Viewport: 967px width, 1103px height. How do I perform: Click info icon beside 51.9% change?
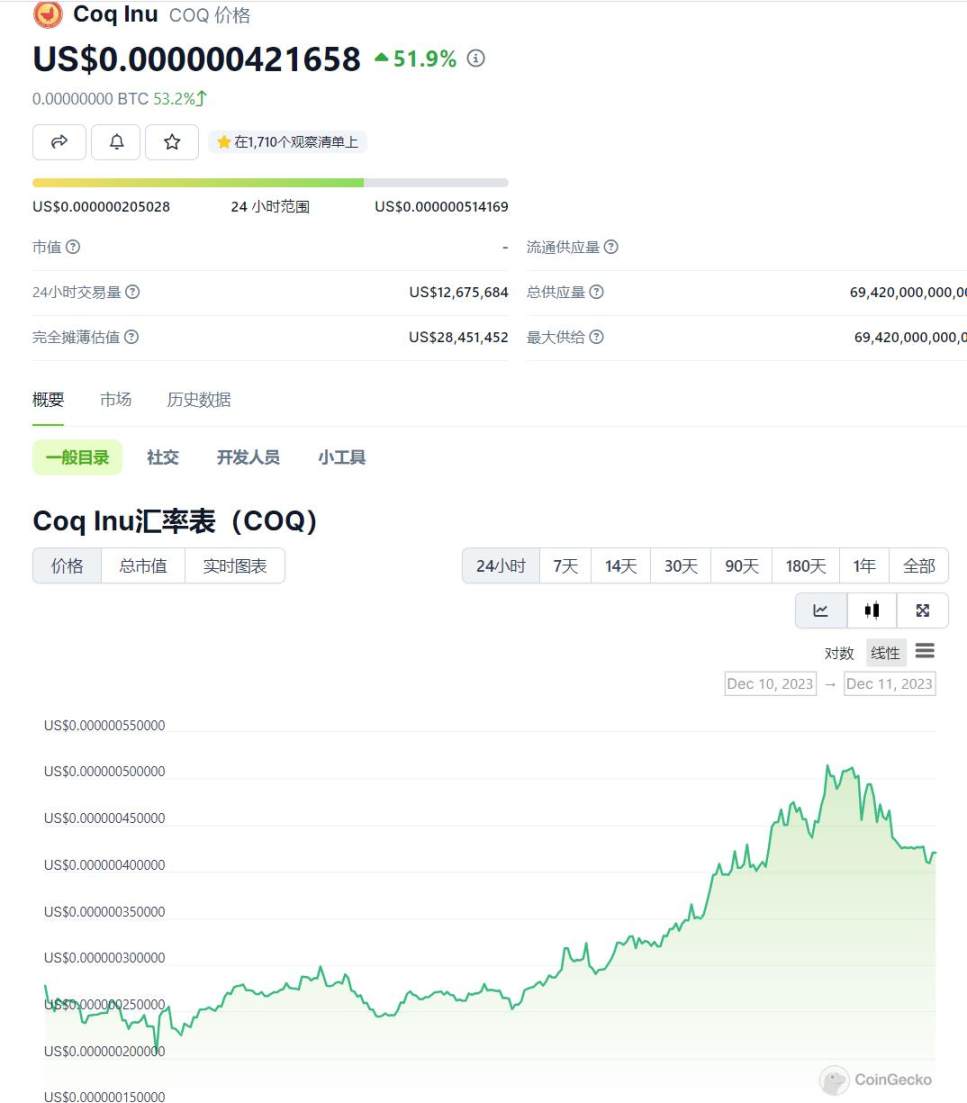[x=476, y=59]
